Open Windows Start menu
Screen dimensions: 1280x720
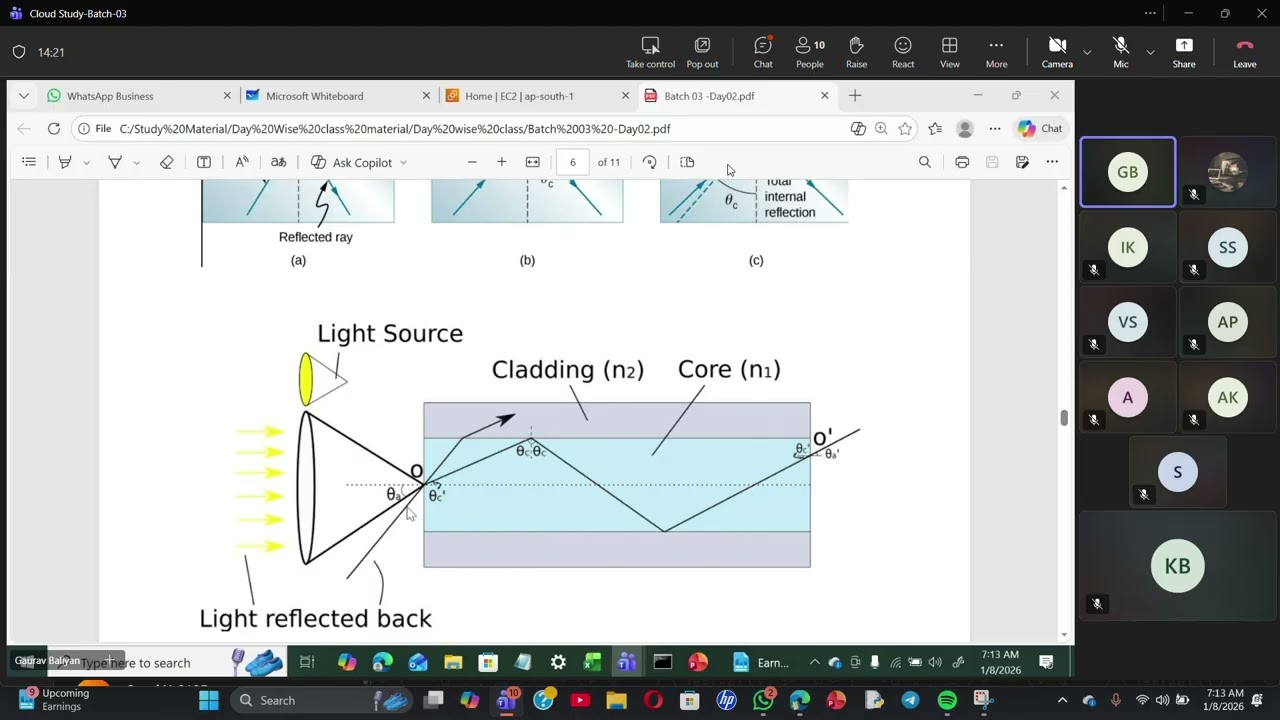point(209,701)
